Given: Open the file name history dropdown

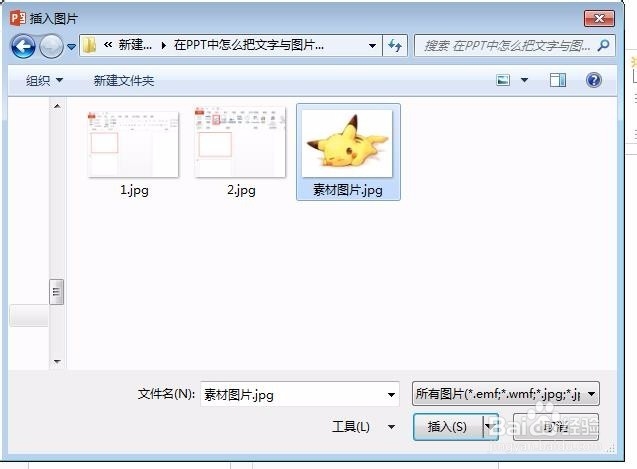Looking at the screenshot, I should [x=391, y=395].
